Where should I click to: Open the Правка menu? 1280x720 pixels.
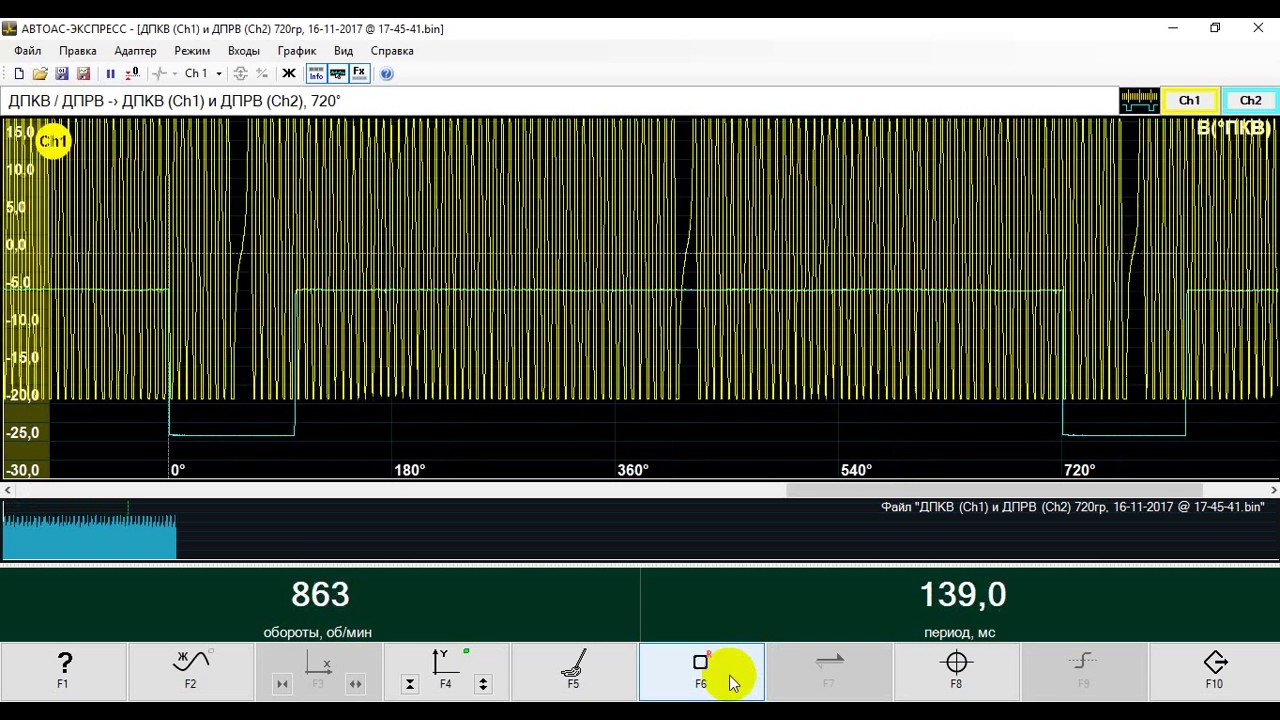78,51
